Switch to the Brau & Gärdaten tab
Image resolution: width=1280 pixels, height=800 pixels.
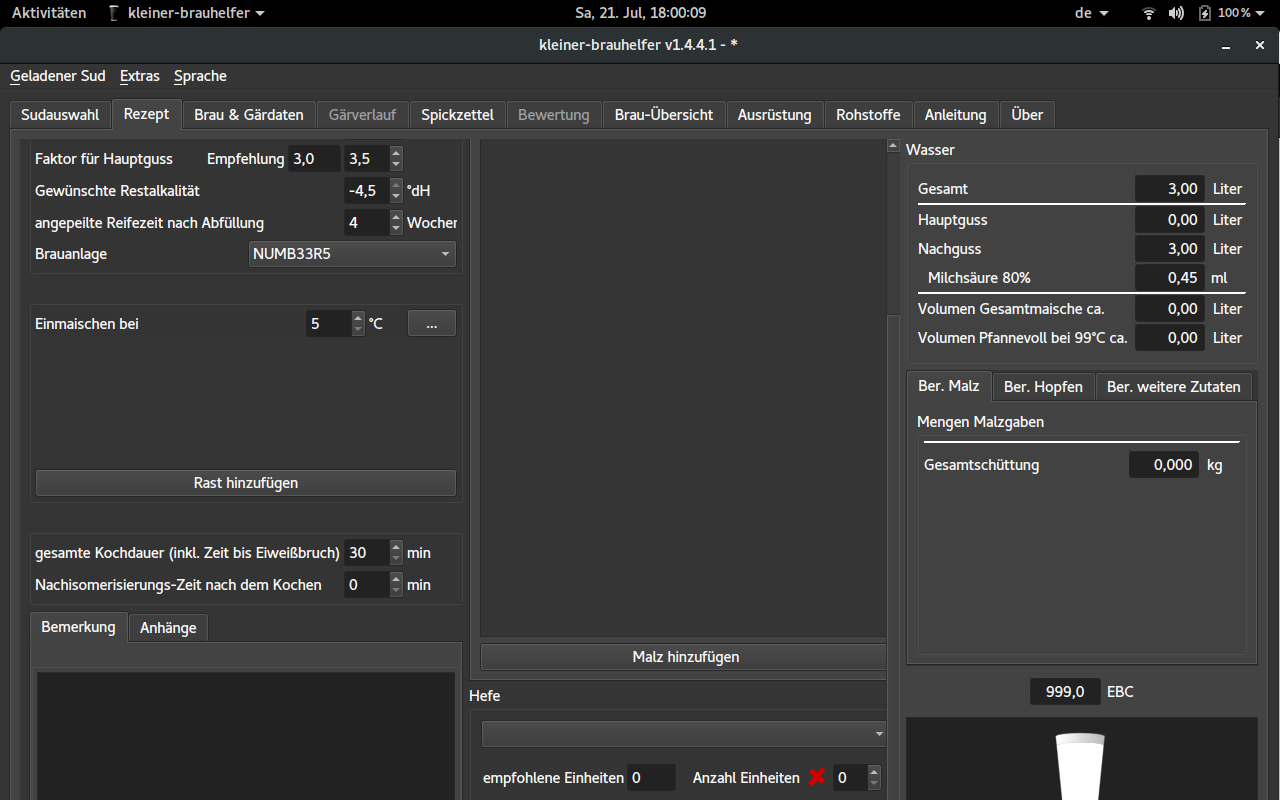pos(249,114)
